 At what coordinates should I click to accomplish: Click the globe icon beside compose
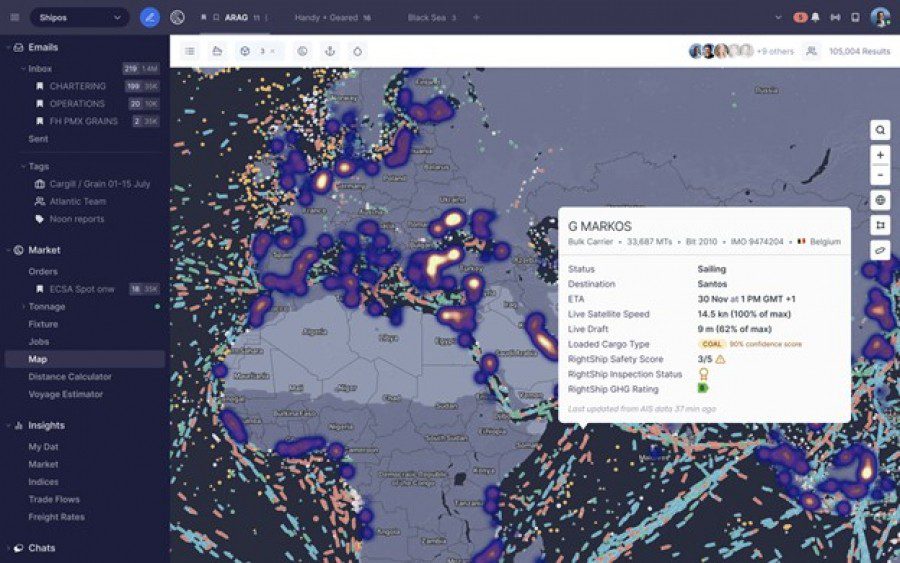tap(177, 17)
